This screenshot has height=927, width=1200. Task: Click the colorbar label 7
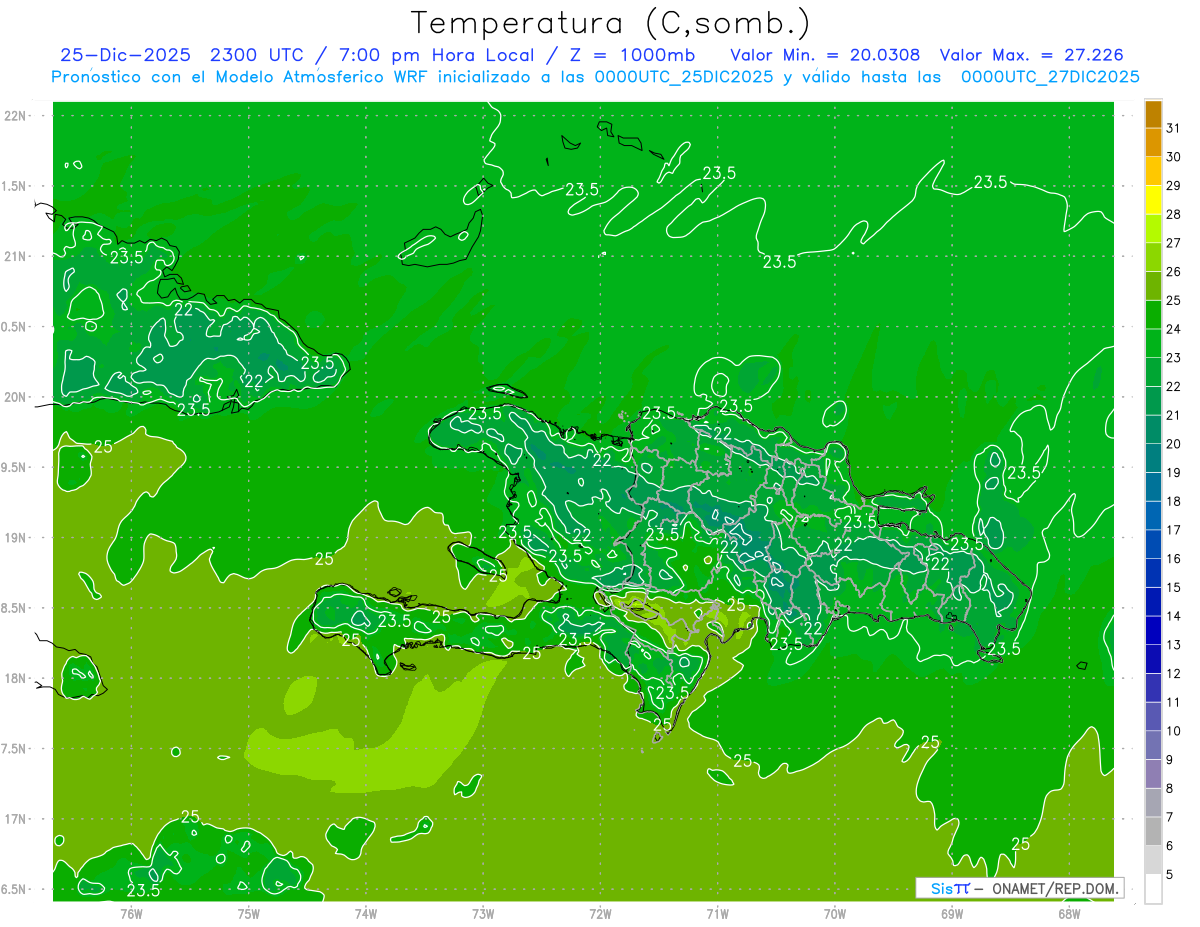pos(1170,817)
